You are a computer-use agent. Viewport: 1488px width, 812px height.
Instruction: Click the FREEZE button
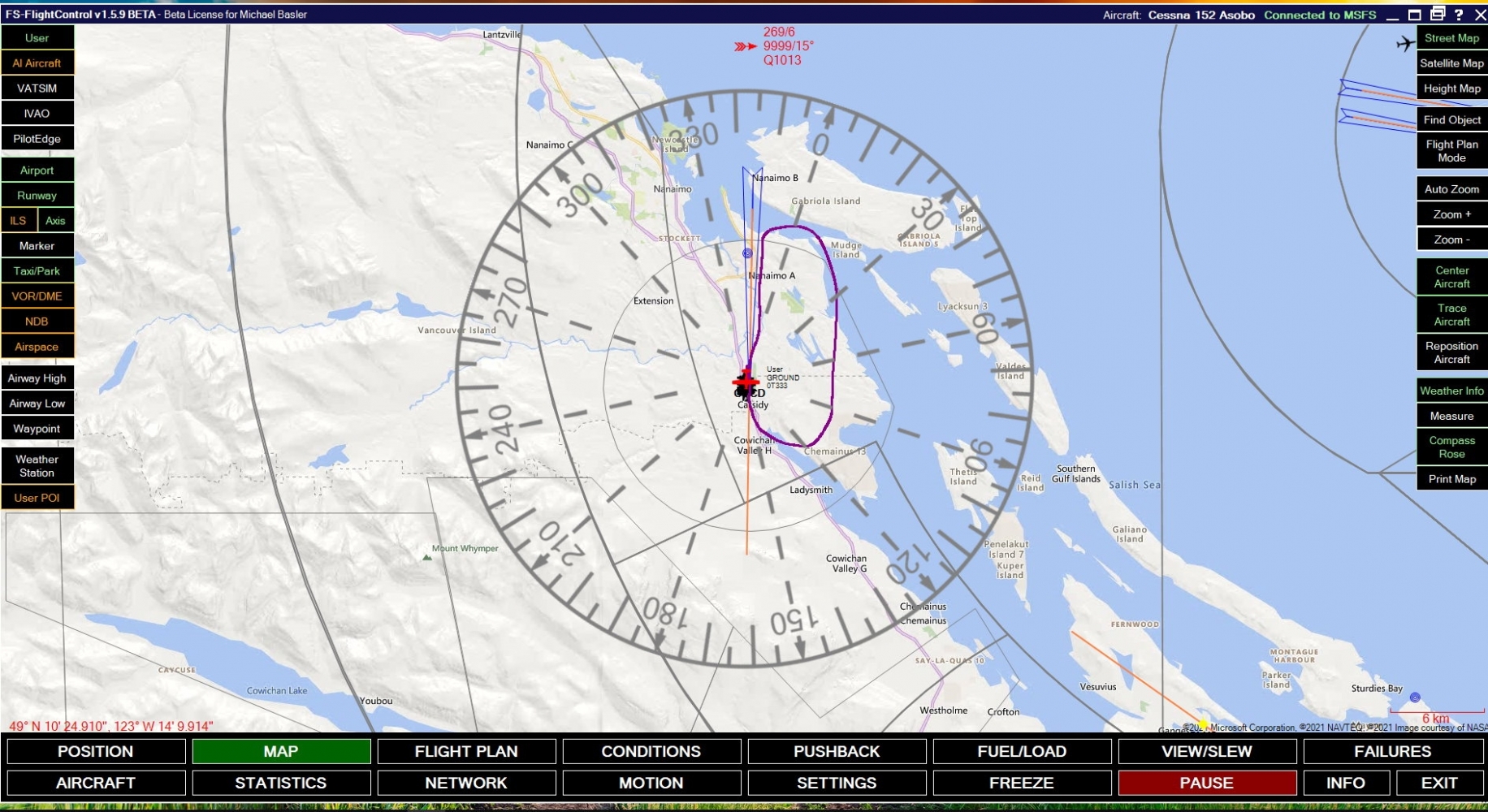click(1022, 783)
